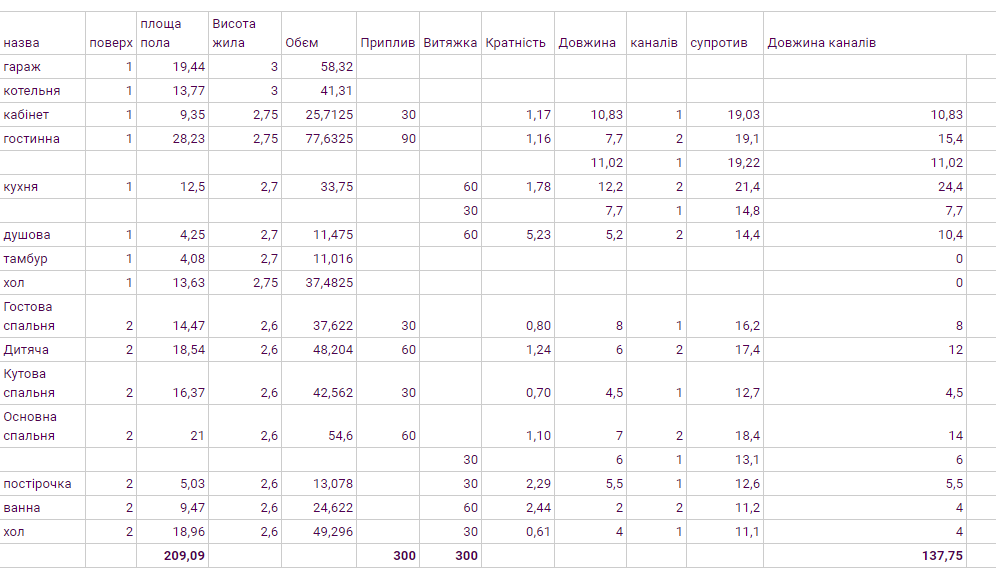Click the 'Витяжка' column header

pyautogui.click(x=450, y=33)
